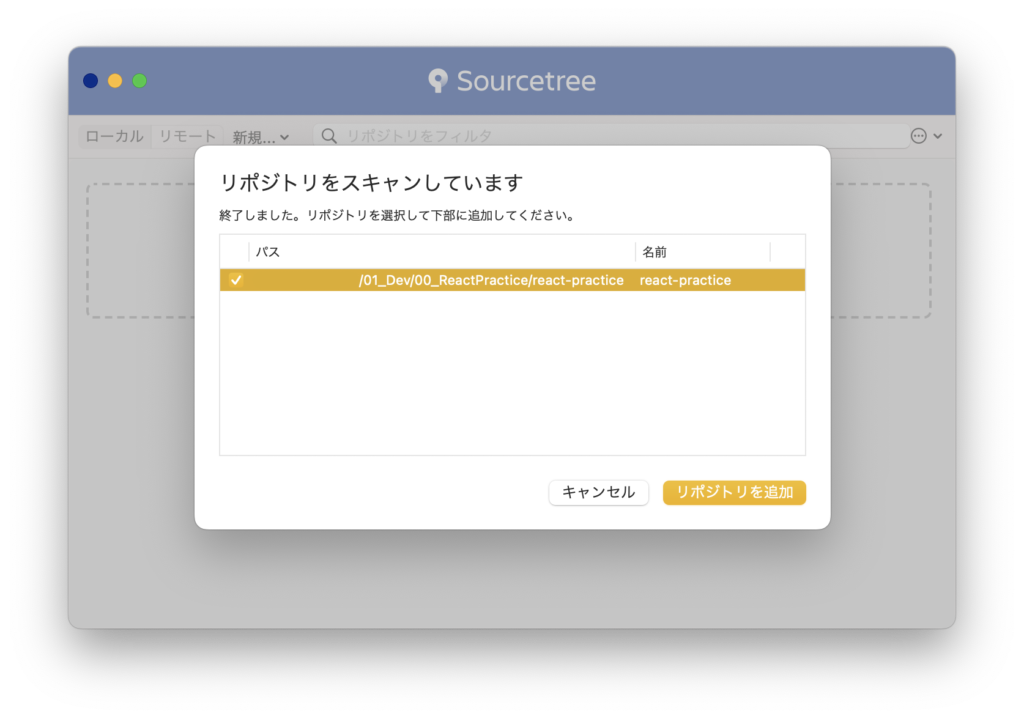Sort by the 名前 column header
1024x719 pixels.
(x=703, y=252)
